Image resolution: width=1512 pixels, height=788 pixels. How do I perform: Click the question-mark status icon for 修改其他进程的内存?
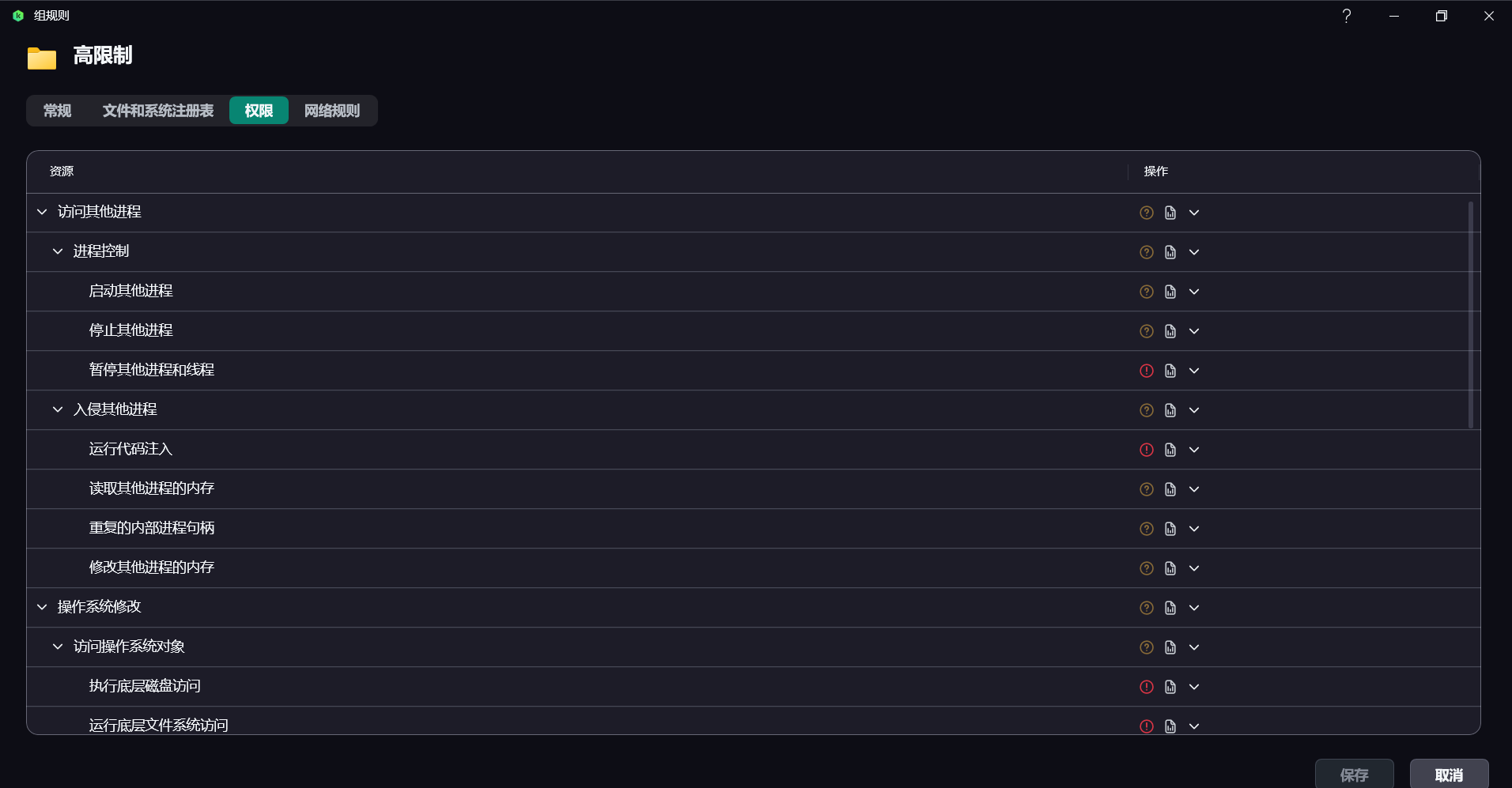1146,568
